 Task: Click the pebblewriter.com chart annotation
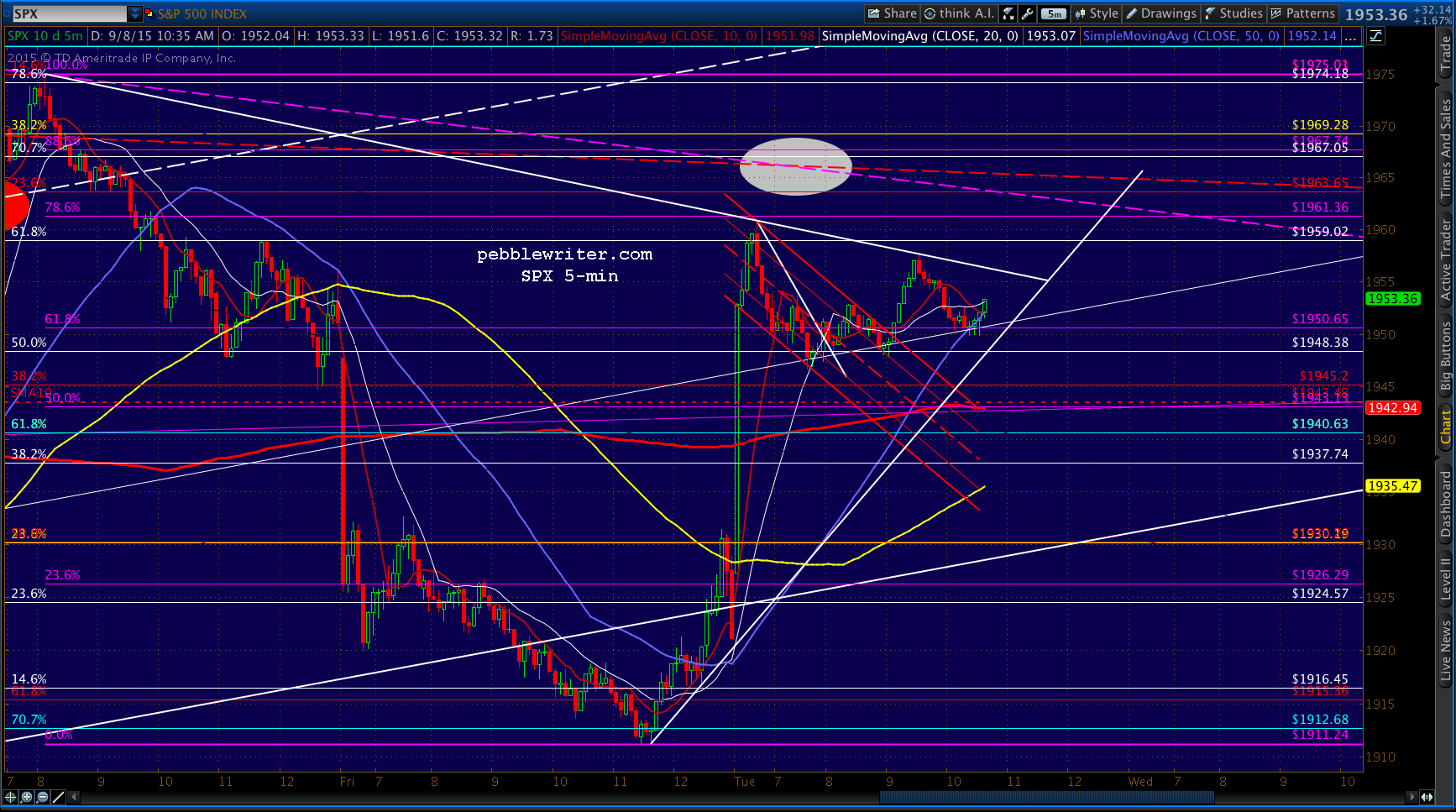tap(564, 254)
